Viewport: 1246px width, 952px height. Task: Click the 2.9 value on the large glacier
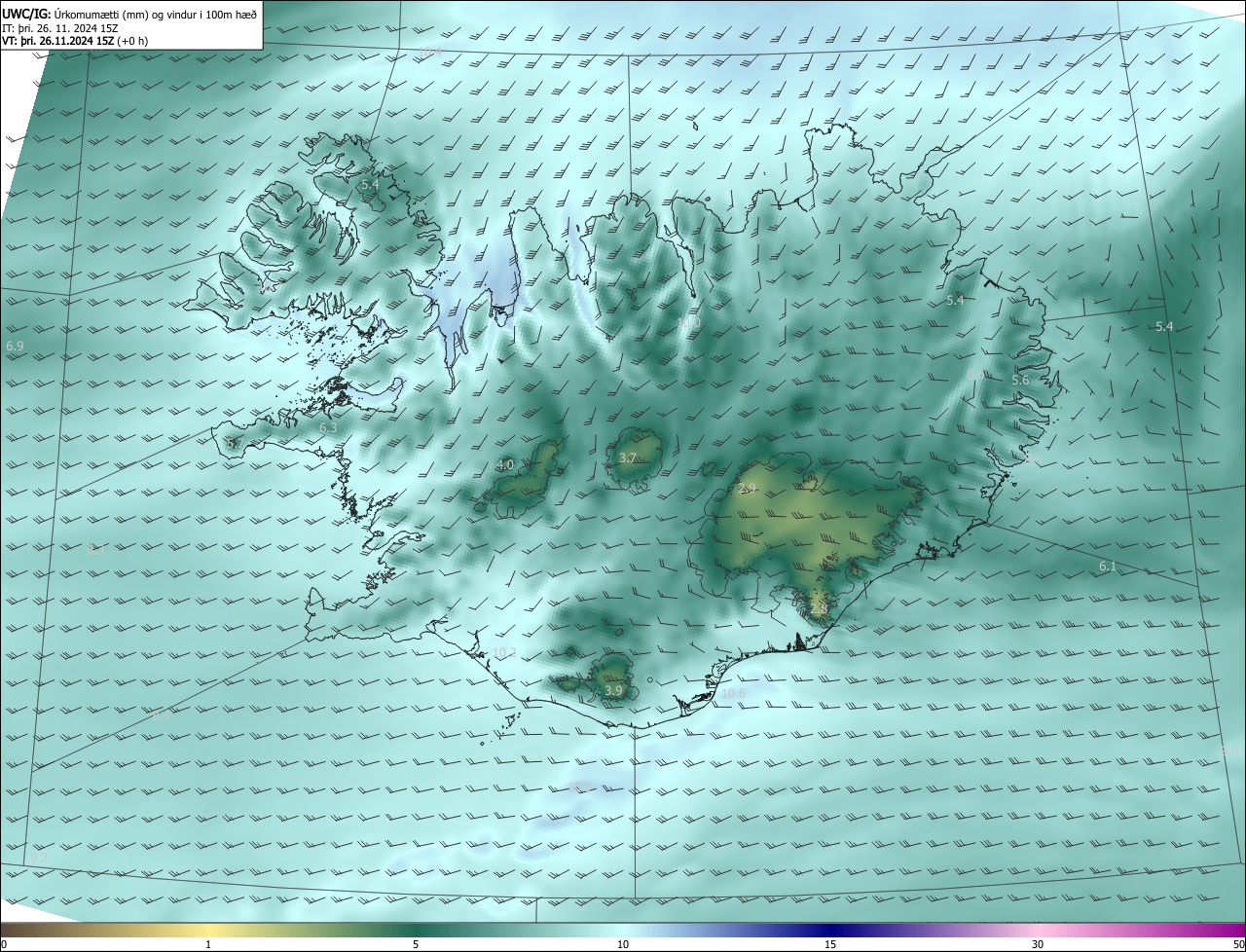point(747,489)
